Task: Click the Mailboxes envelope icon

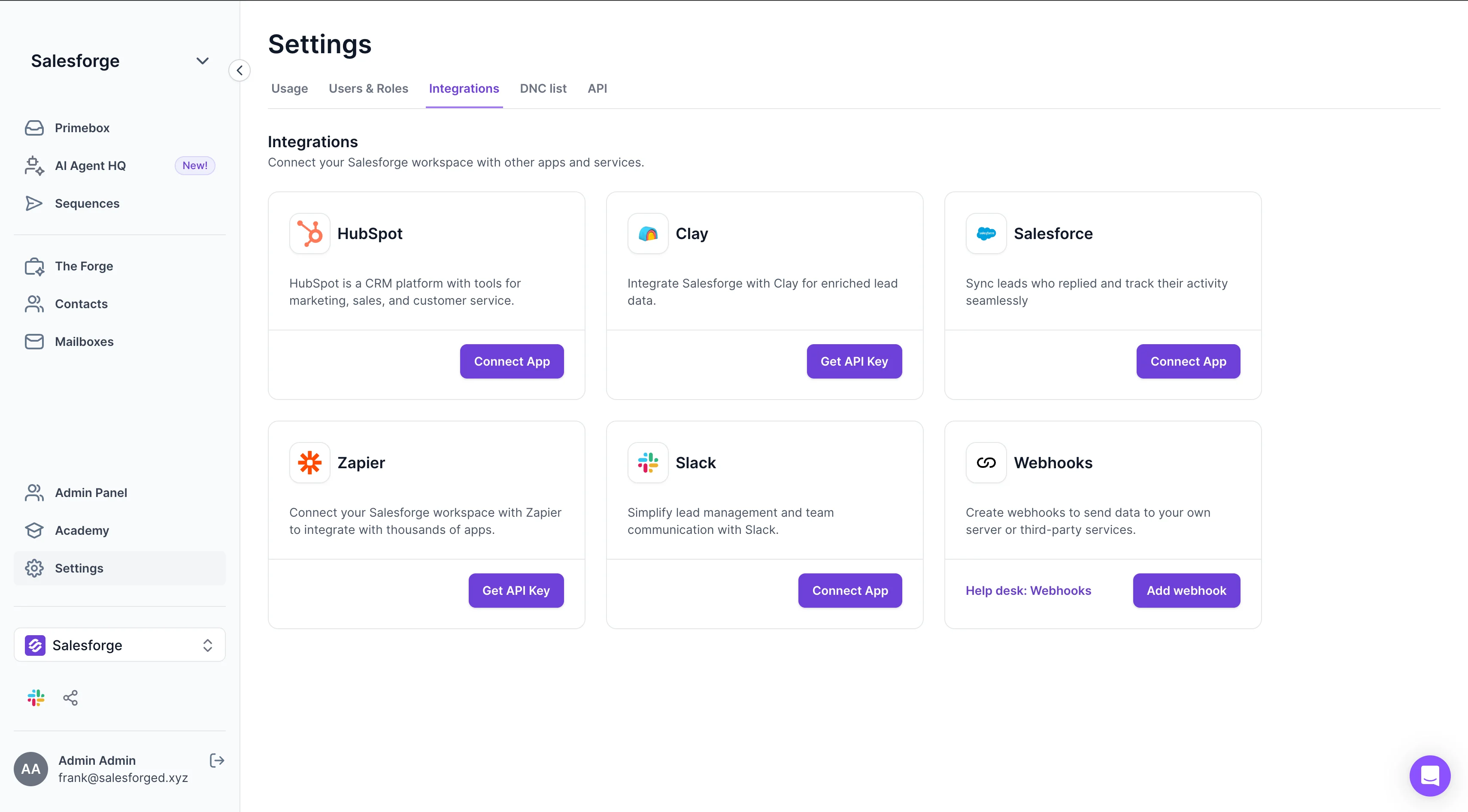Action: tap(34, 341)
